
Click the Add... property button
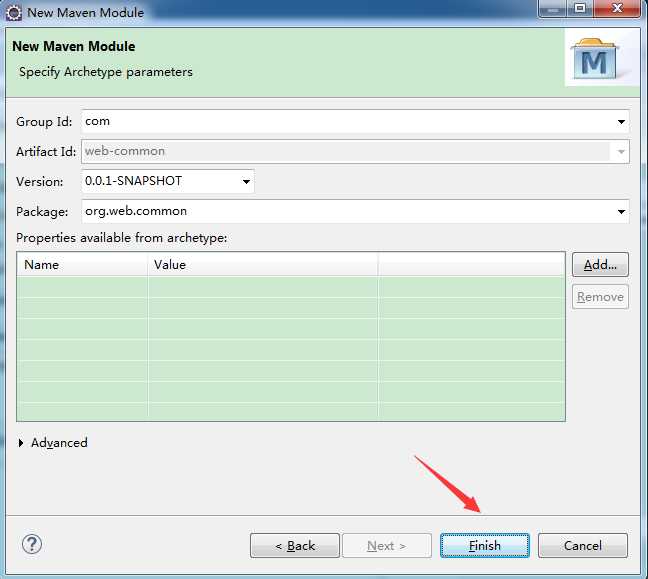tap(600, 264)
